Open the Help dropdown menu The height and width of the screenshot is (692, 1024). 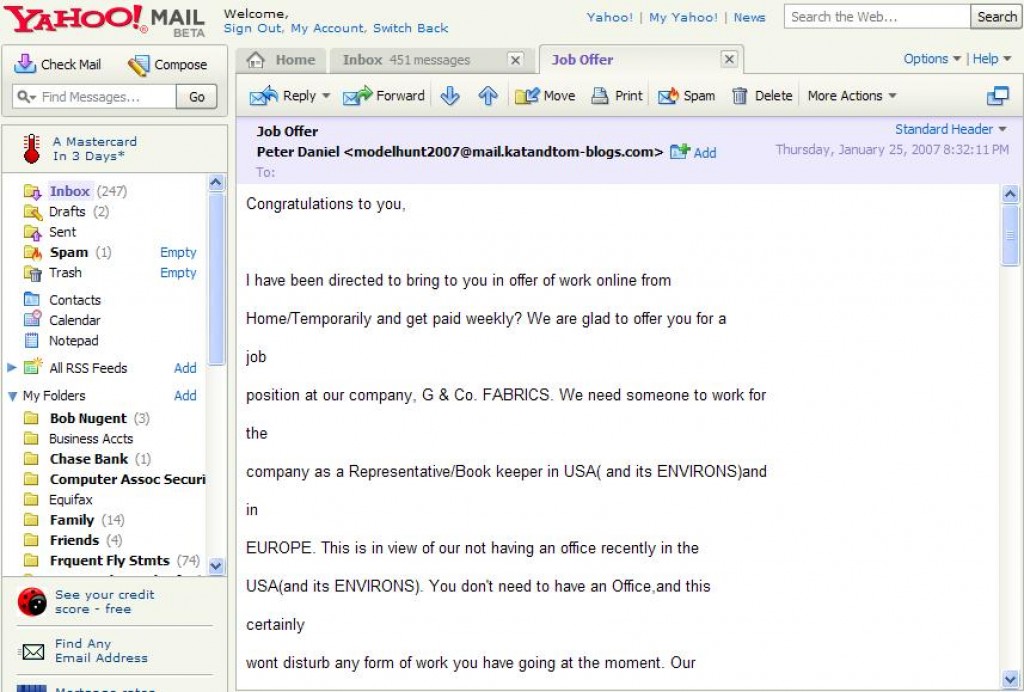point(991,59)
